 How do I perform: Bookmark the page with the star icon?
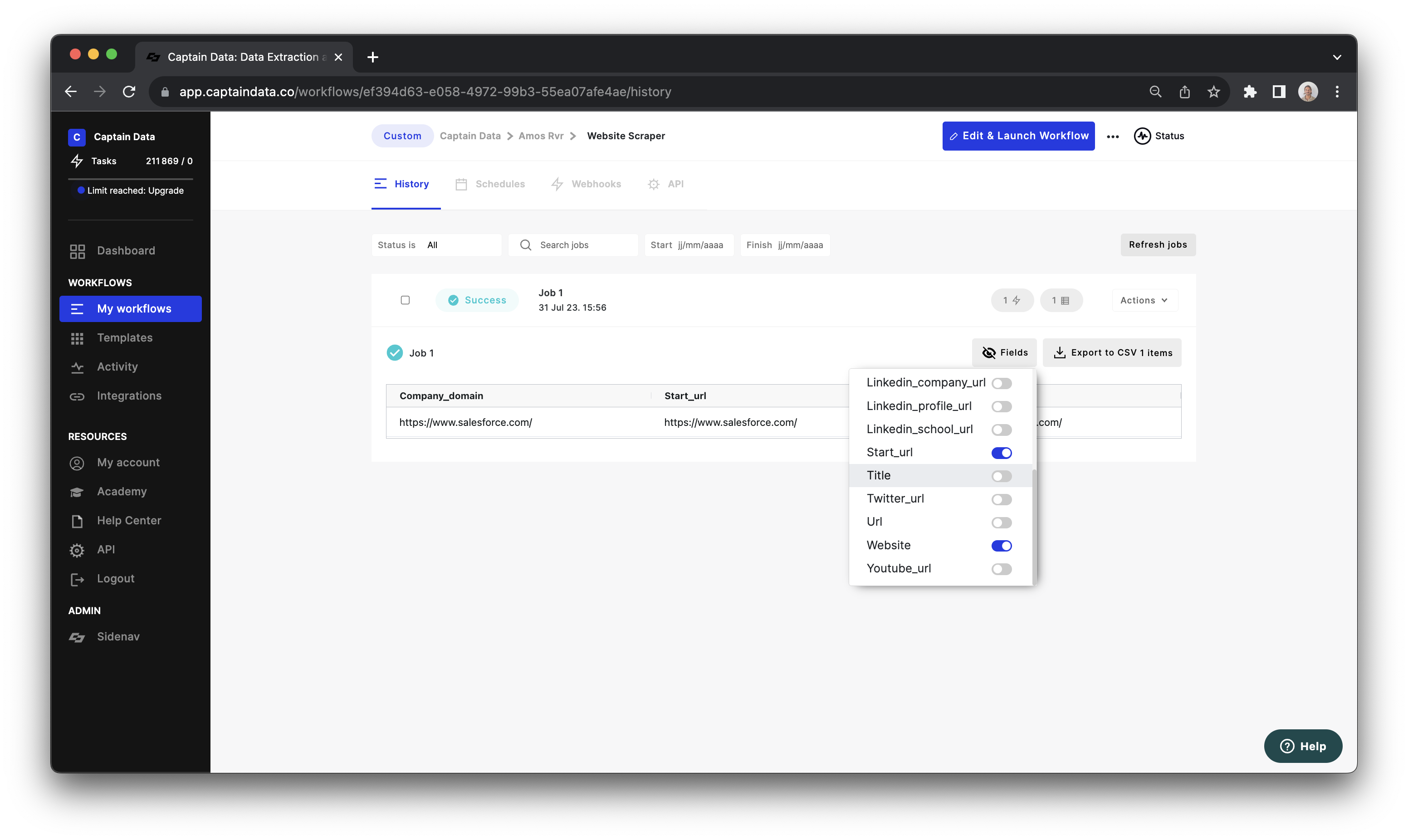(1213, 92)
